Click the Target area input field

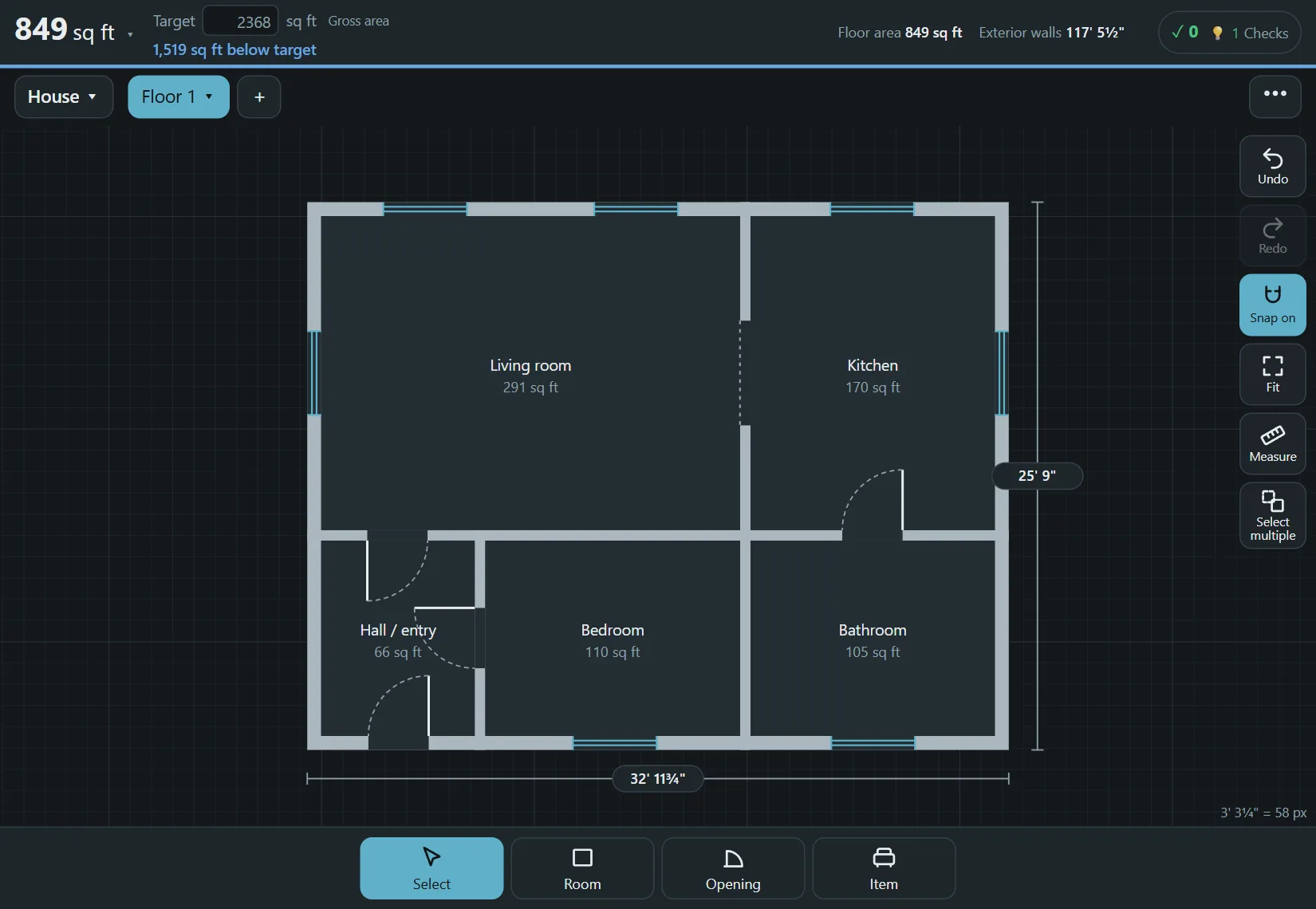[x=241, y=21]
